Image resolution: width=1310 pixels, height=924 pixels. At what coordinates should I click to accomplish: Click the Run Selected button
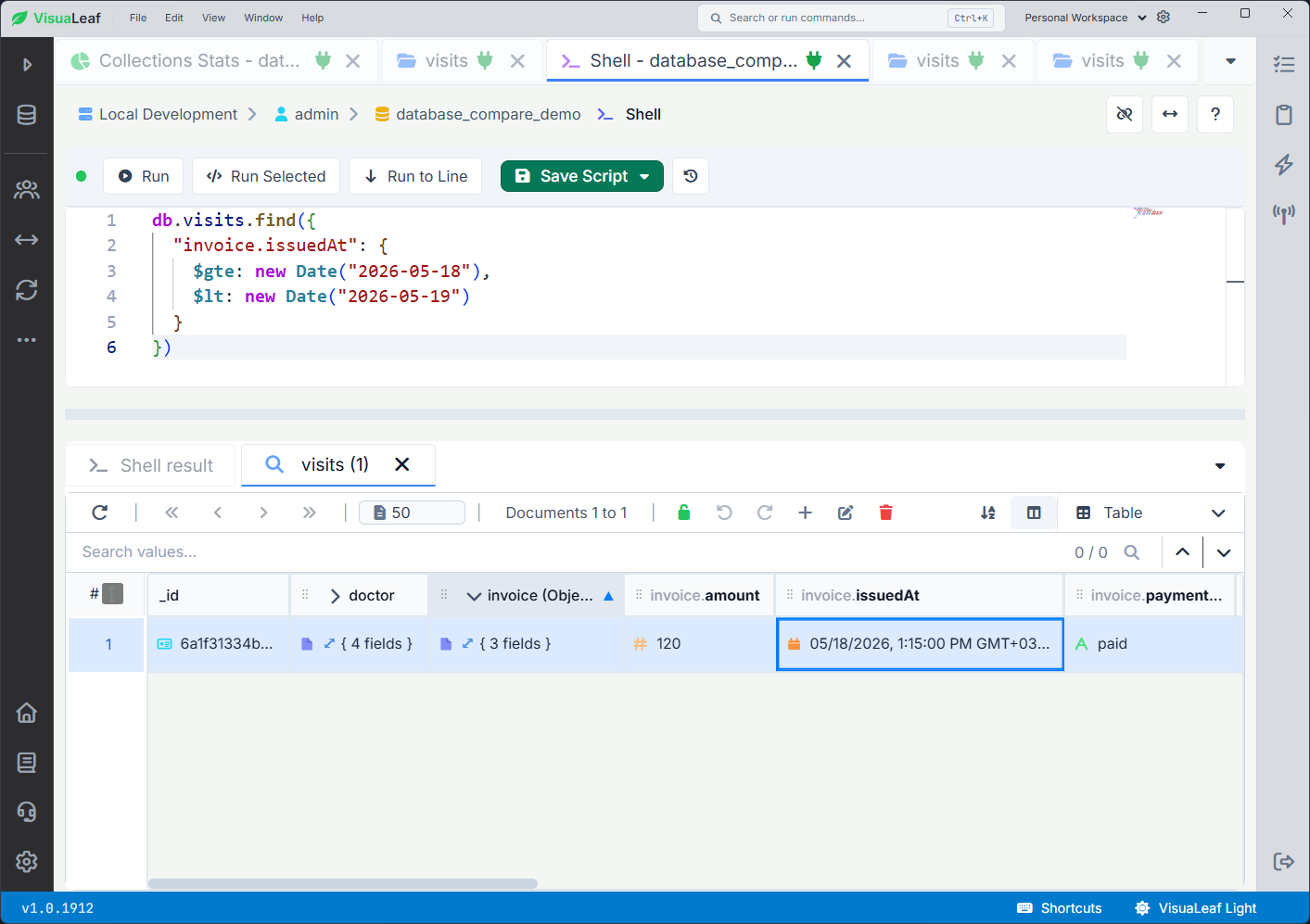click(266, 176)
